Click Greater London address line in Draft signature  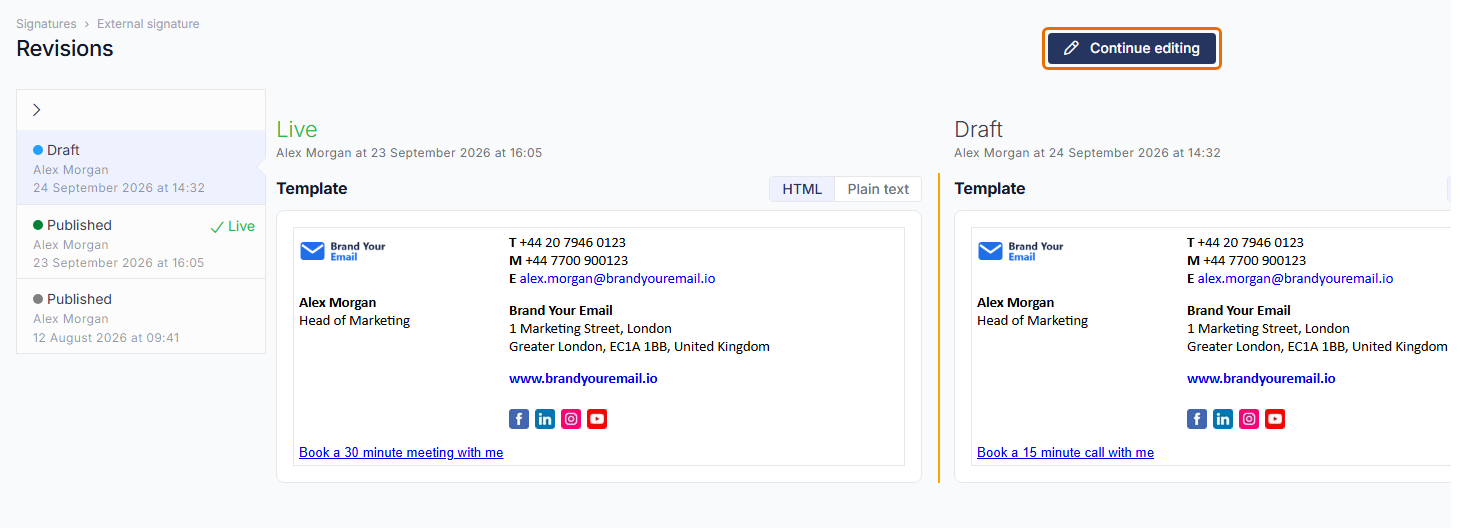[x=1317, y=347]
